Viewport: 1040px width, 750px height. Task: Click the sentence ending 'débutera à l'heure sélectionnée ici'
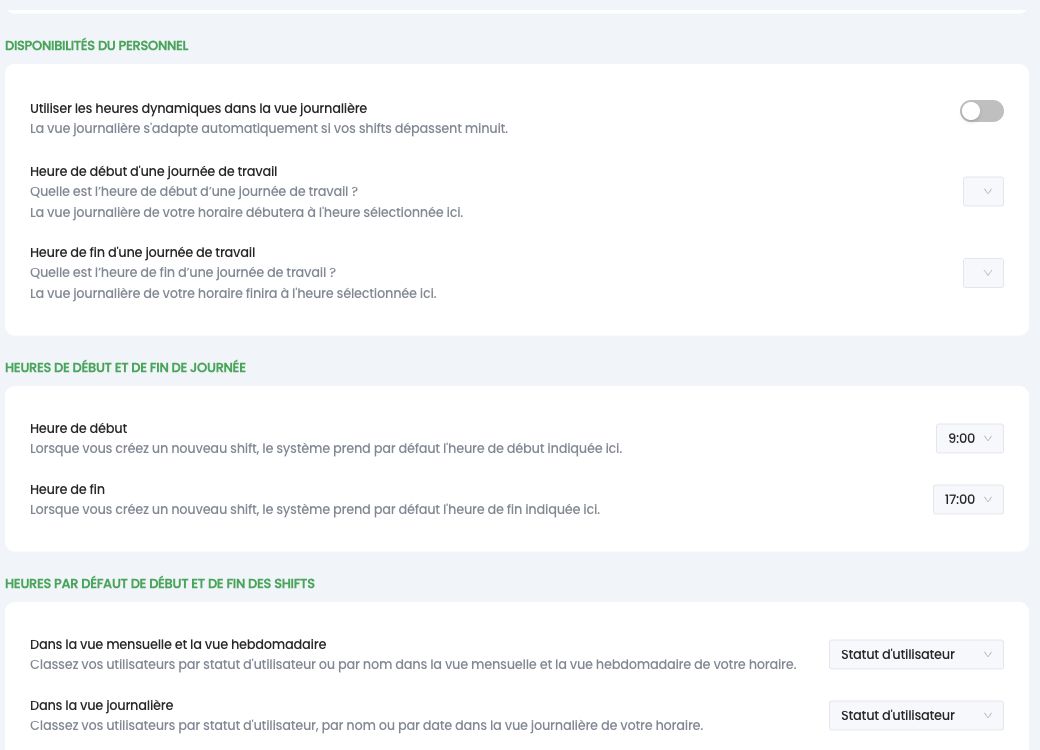246,212
